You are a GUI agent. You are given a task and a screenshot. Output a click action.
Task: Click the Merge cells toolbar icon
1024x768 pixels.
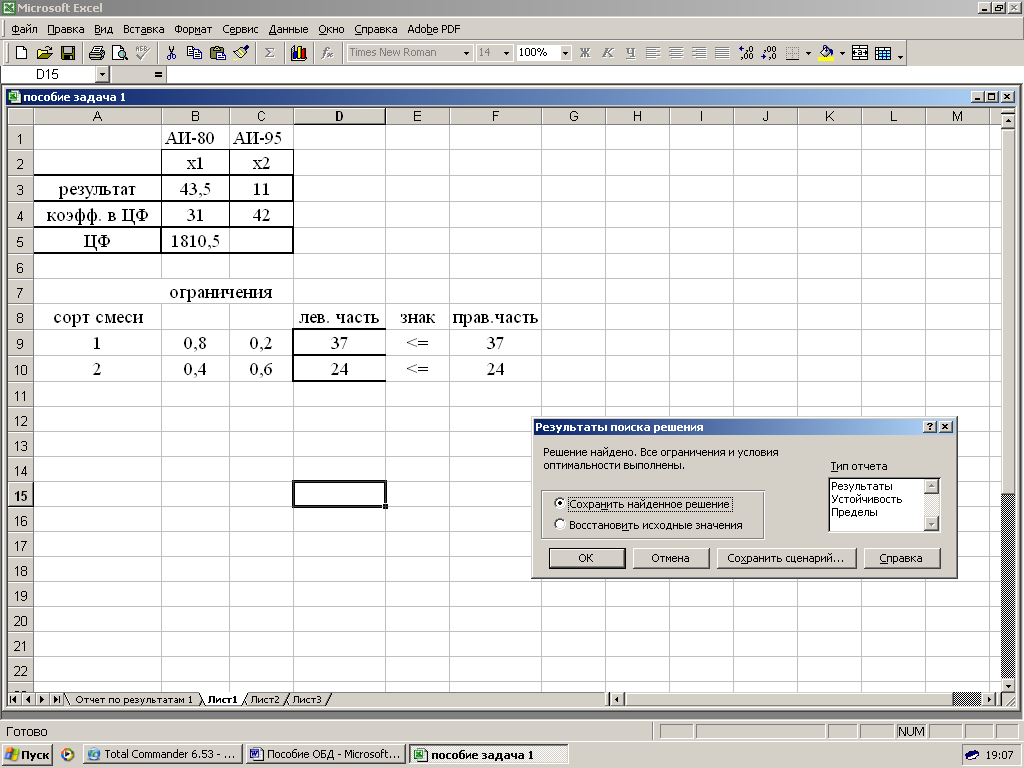click(x=860, y=53)
